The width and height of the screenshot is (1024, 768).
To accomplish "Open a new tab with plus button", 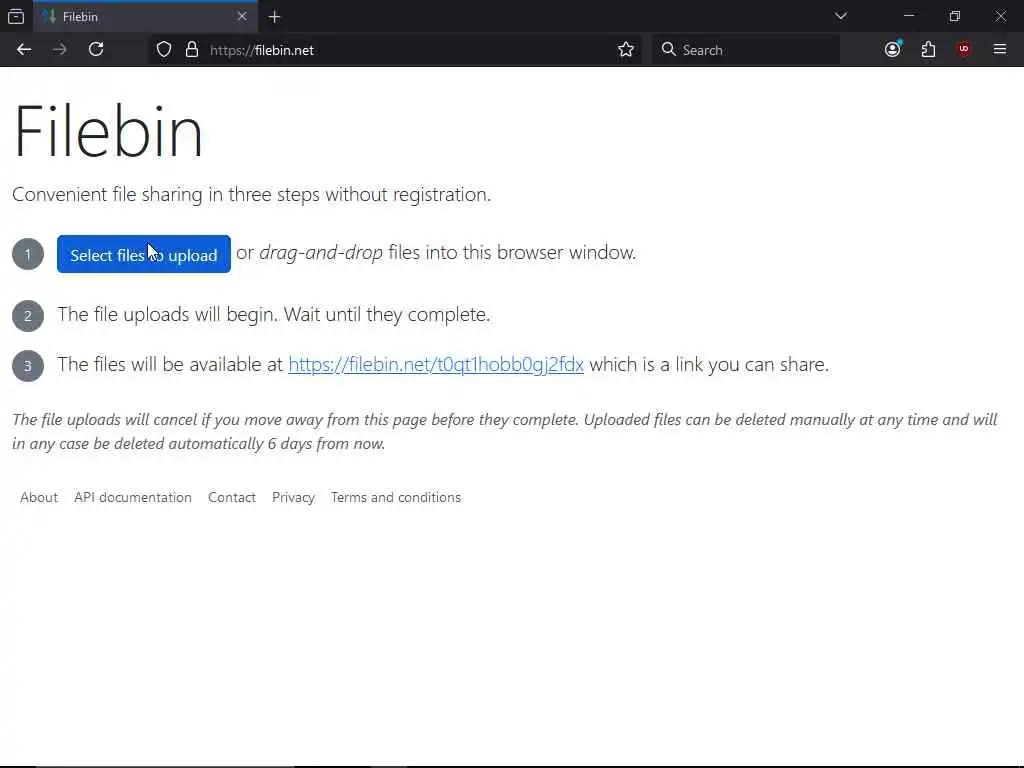I will pyautogui.click(x=274, y=17).
